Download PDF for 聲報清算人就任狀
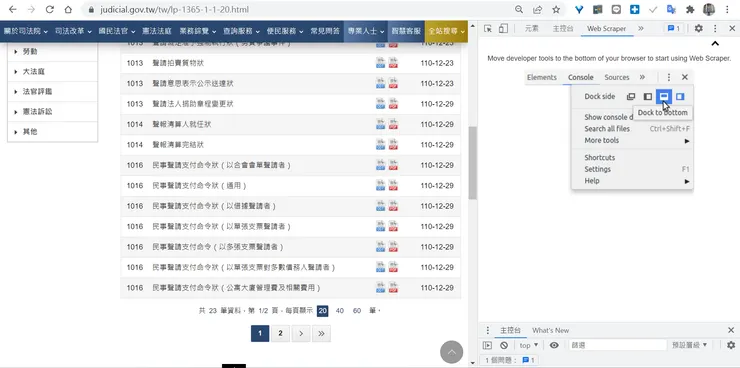 (x=393, y=124)
